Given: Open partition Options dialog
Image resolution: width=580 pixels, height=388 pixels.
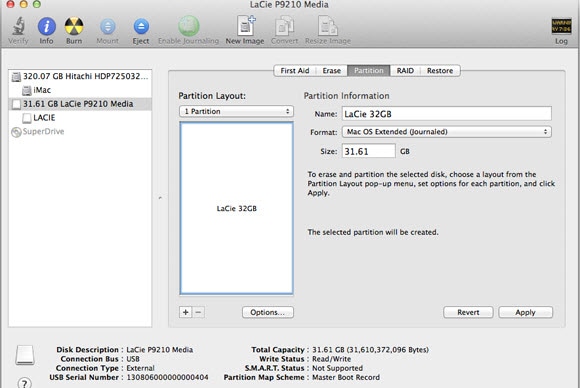Looking at the screenshot, I should point(268,312).
